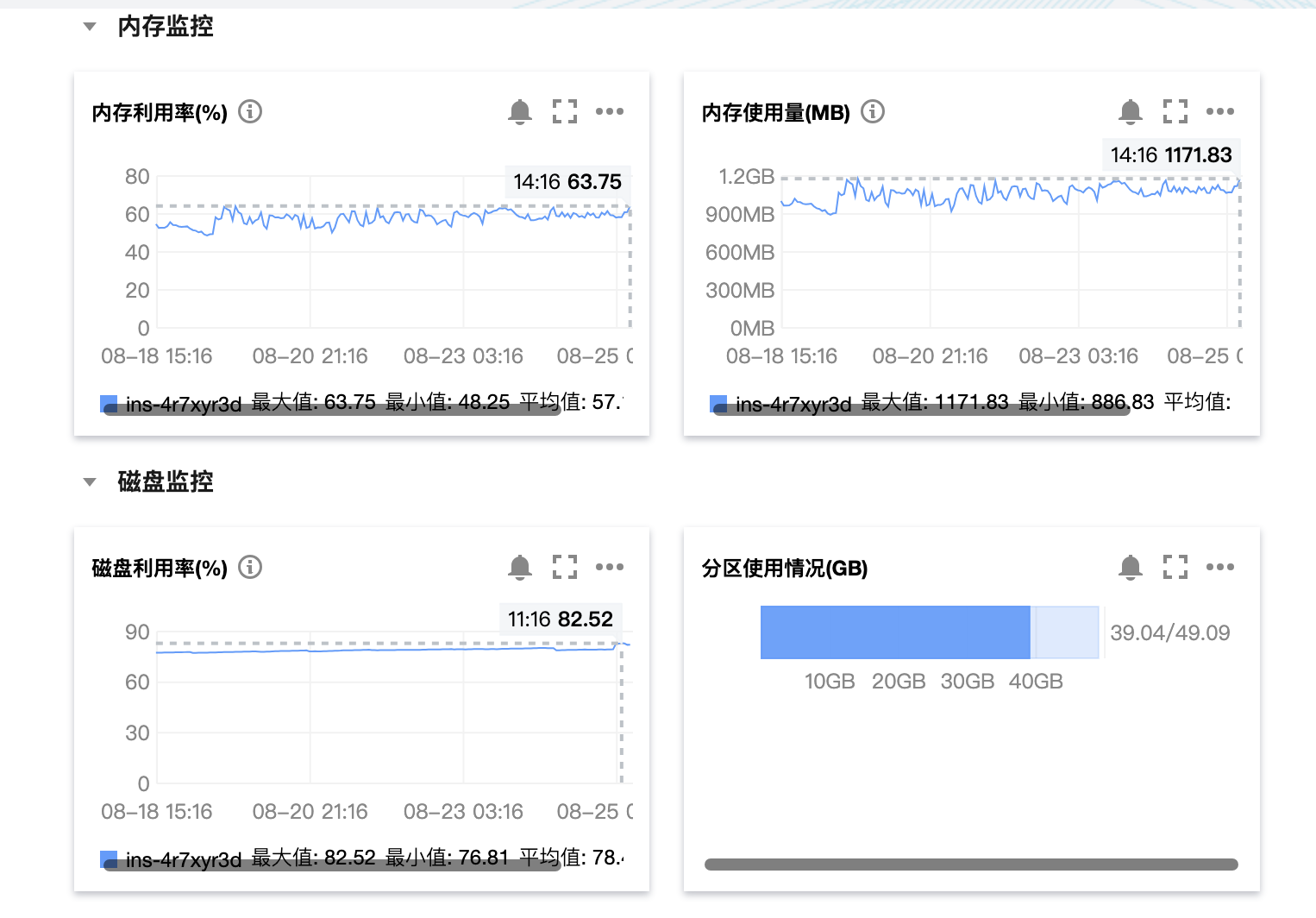Toggle ins-4r7xyr3d legend in 内存使用量 chart
Screen dimensions: 1316x918
(x=780, y=403)
